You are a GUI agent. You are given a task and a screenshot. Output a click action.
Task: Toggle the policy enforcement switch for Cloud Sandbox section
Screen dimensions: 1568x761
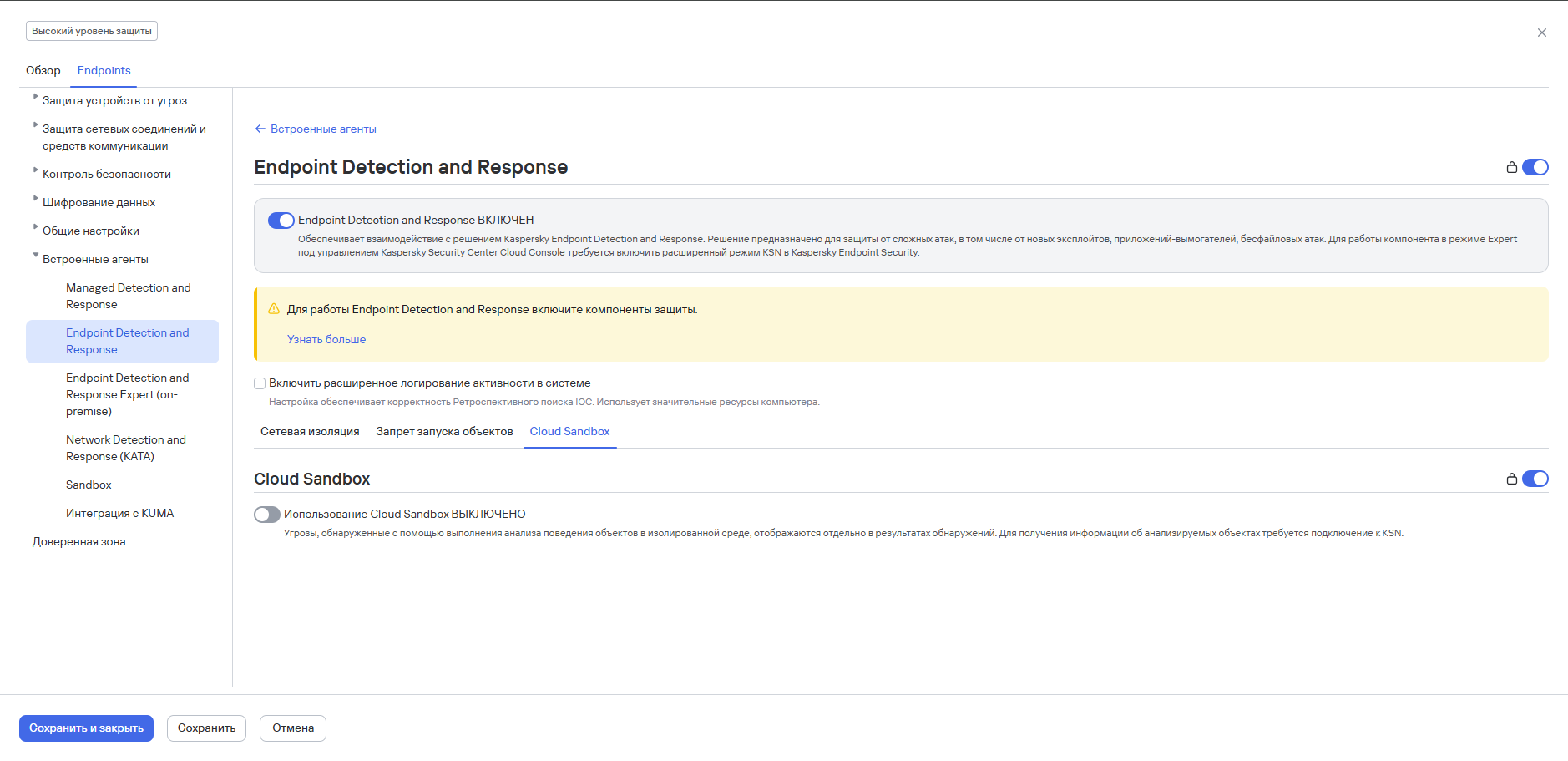point(1535,479)
